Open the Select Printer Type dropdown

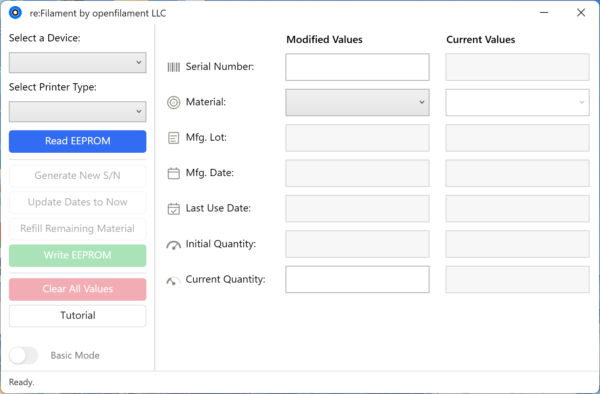pos(78,111)
